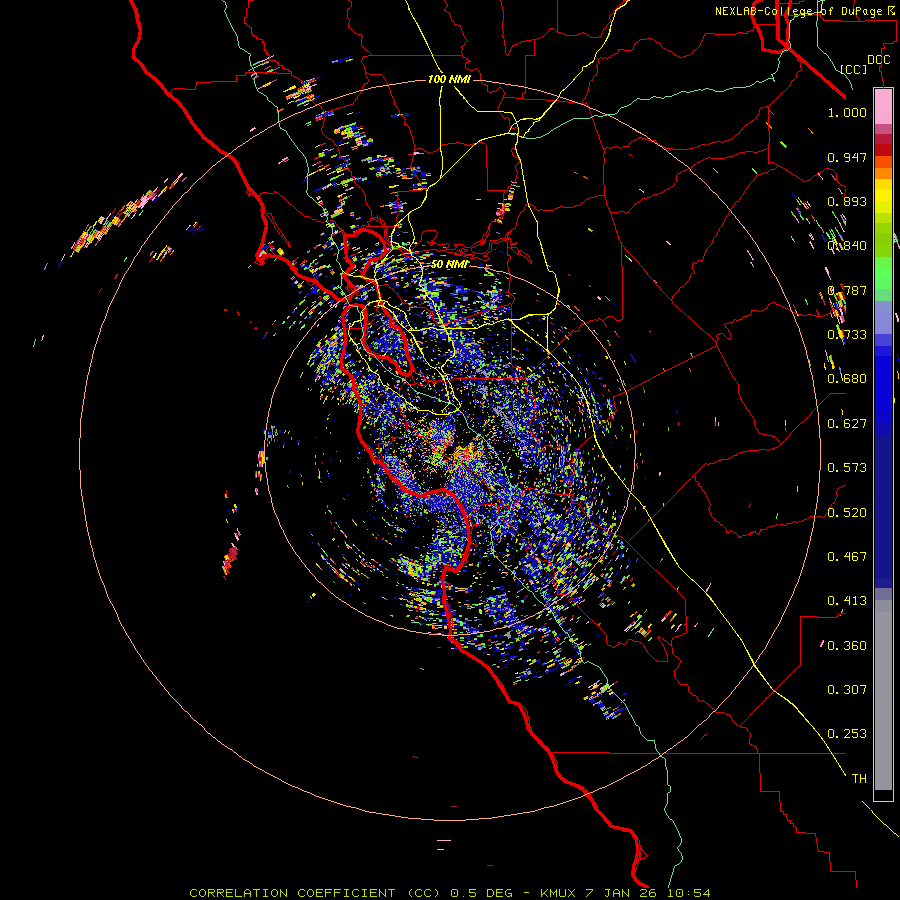Click the DCC label above the legend
The height and width of the screenshot is (900, 900).
[879, 59]
